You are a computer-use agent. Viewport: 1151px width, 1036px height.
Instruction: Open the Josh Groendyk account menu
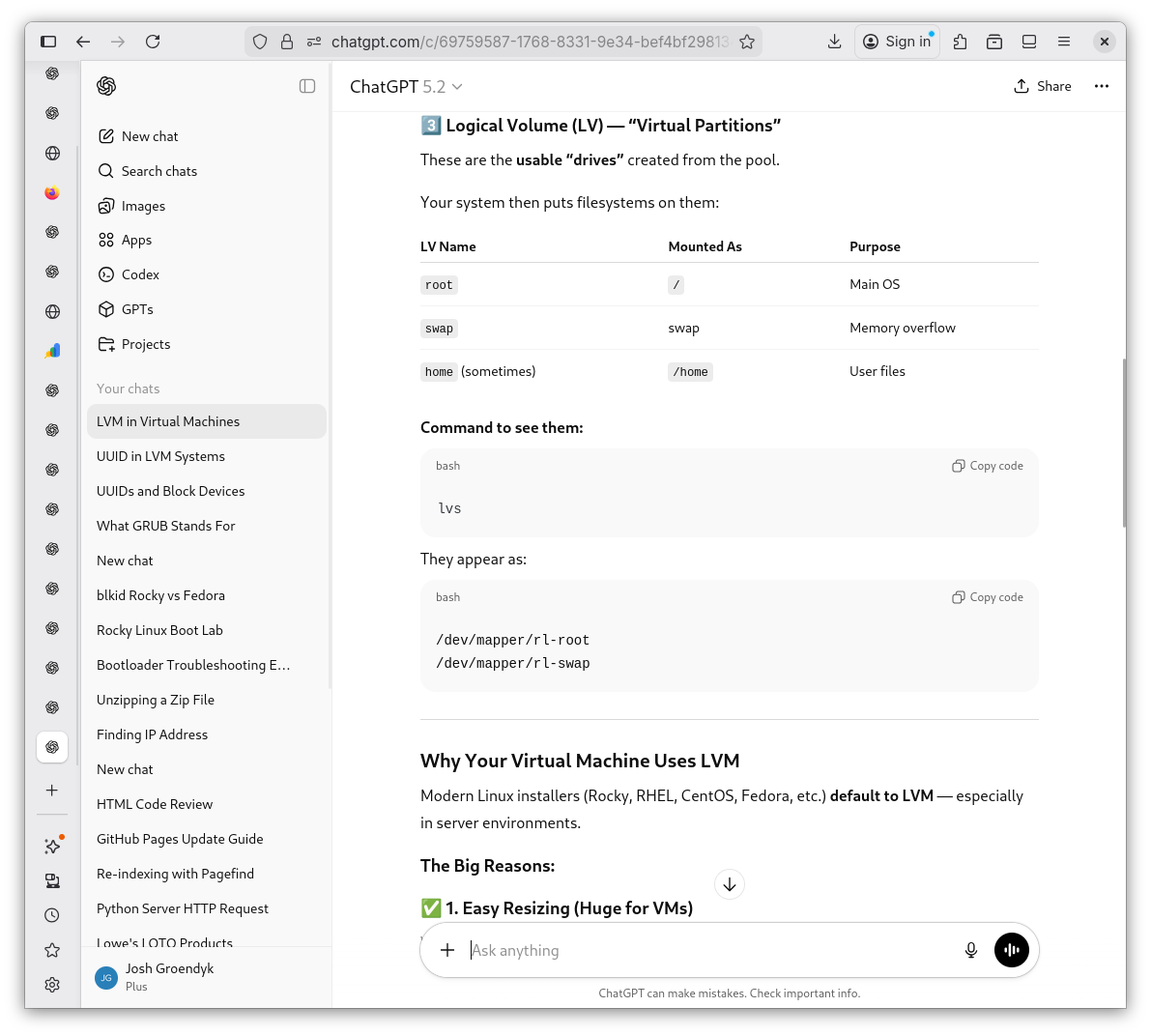[x=169, y=976]
